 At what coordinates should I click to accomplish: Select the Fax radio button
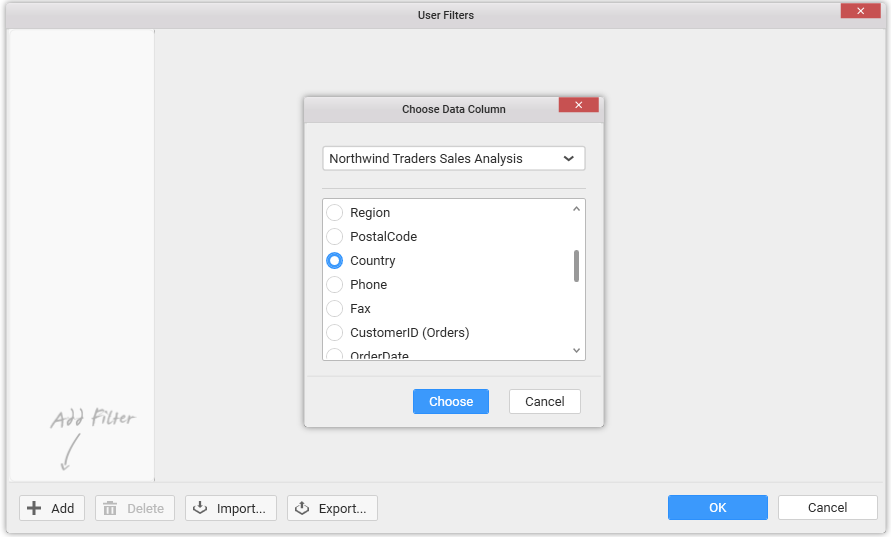click(335, 309)
